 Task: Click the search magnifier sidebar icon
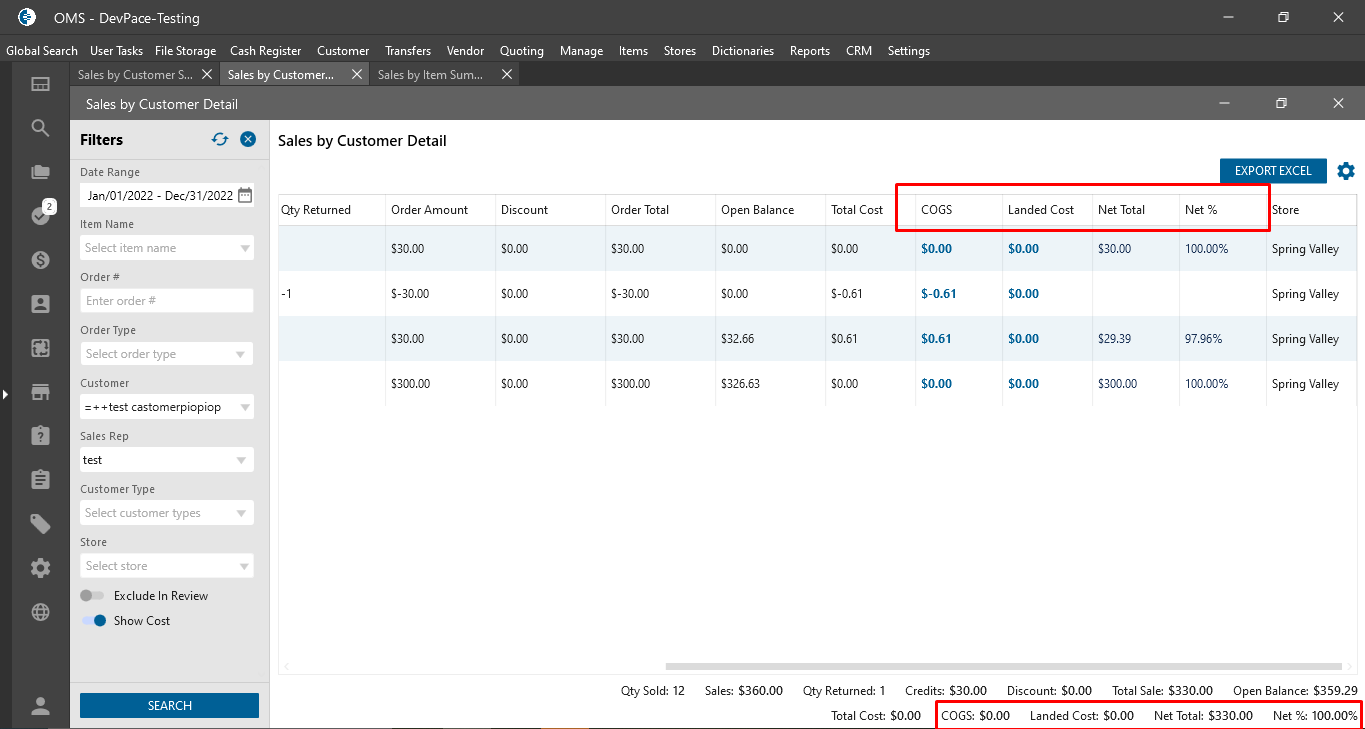tap(40, 128)
